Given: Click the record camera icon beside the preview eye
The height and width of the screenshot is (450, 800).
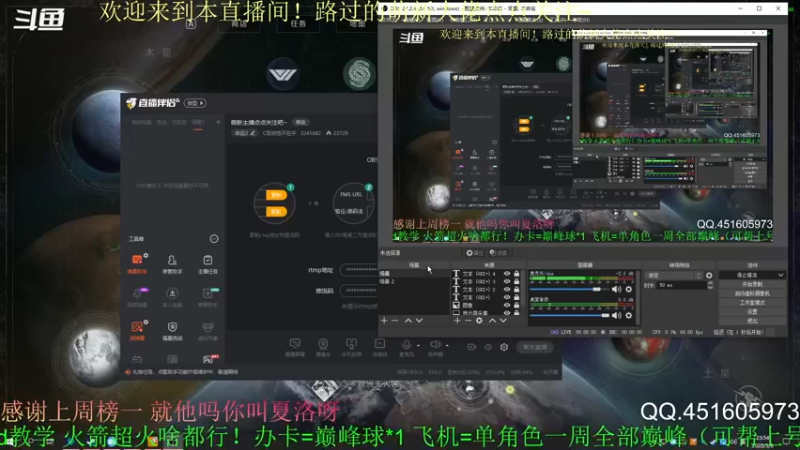Looking at the screenshot, I should tap(471, 347).
